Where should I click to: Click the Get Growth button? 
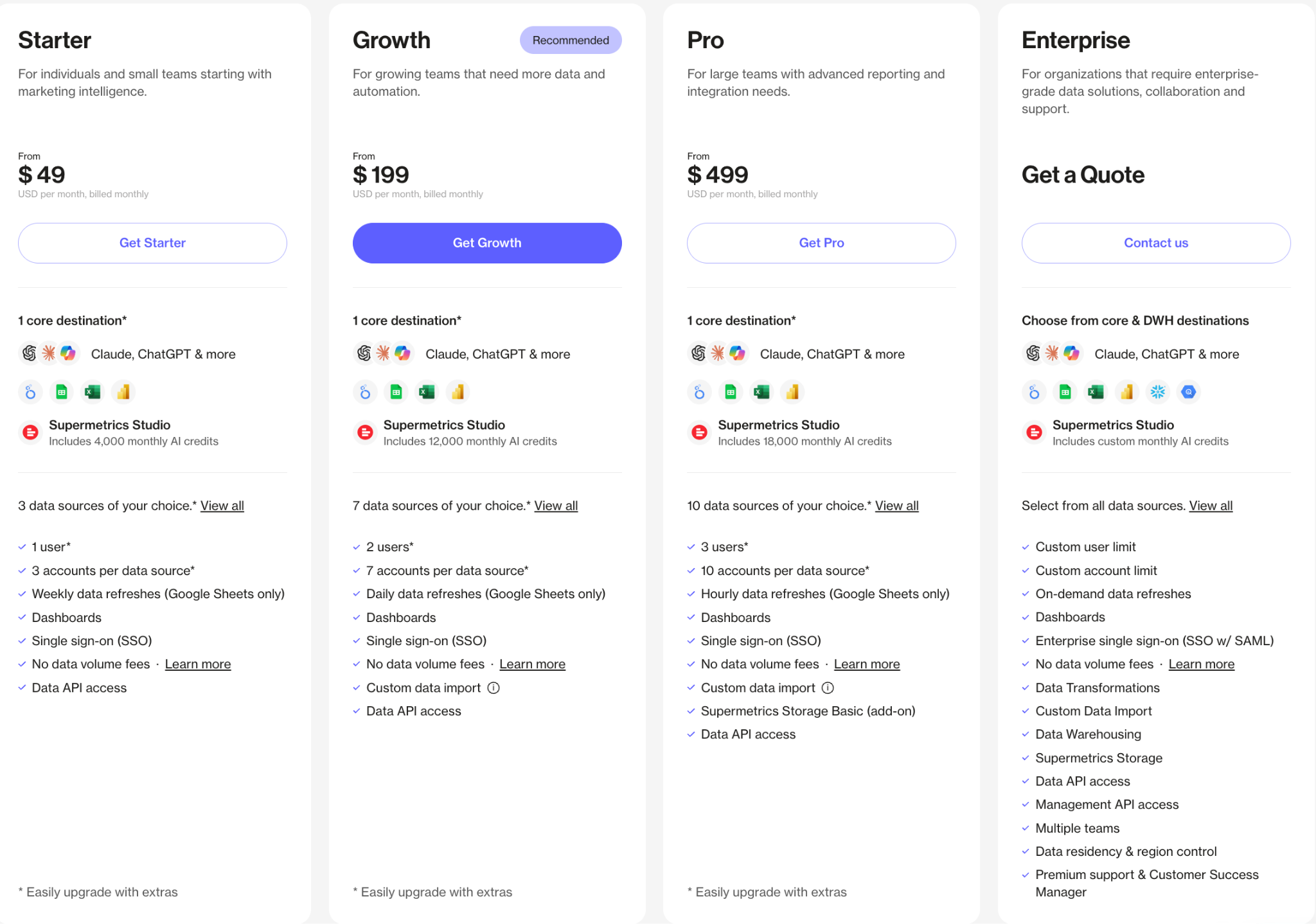point(487,243)
